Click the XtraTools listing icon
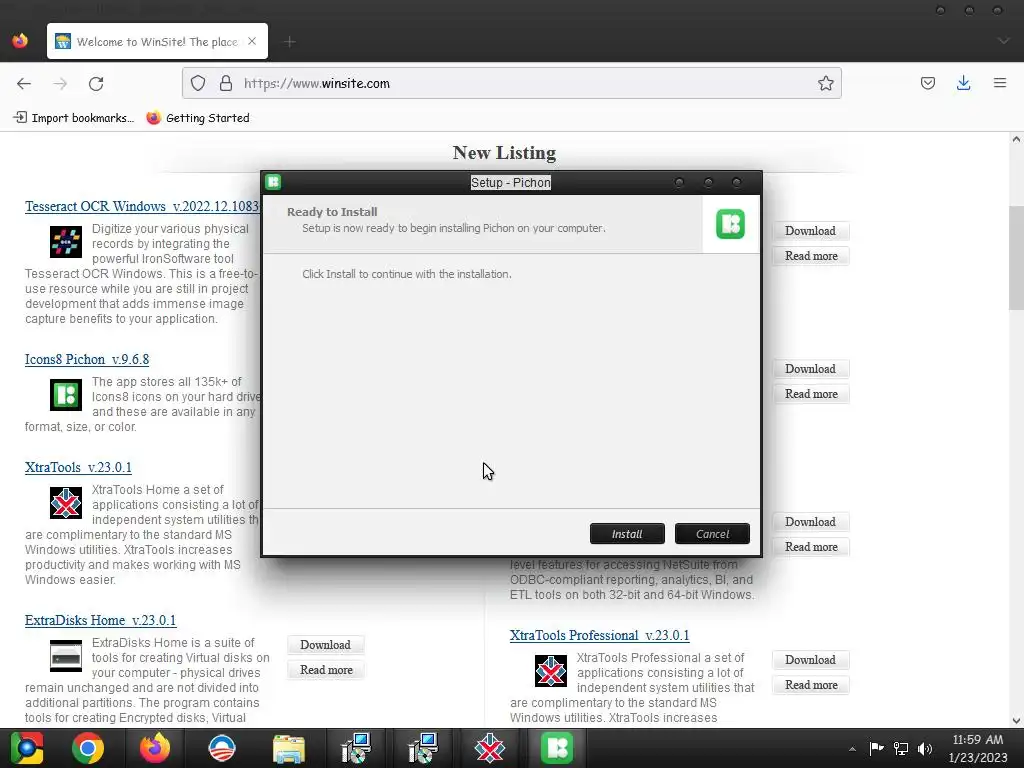The height and width of the screenshot is (768, 1024). click(66, 503)
